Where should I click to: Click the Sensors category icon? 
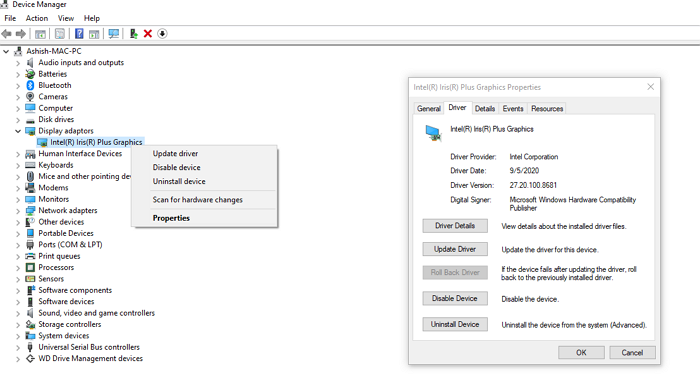tap(30, 279)
